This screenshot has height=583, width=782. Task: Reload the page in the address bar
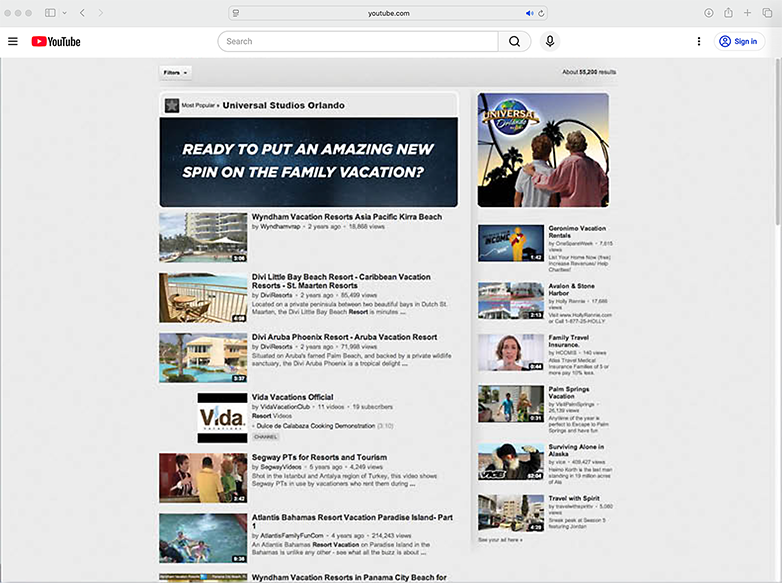(x=542, y=13)
